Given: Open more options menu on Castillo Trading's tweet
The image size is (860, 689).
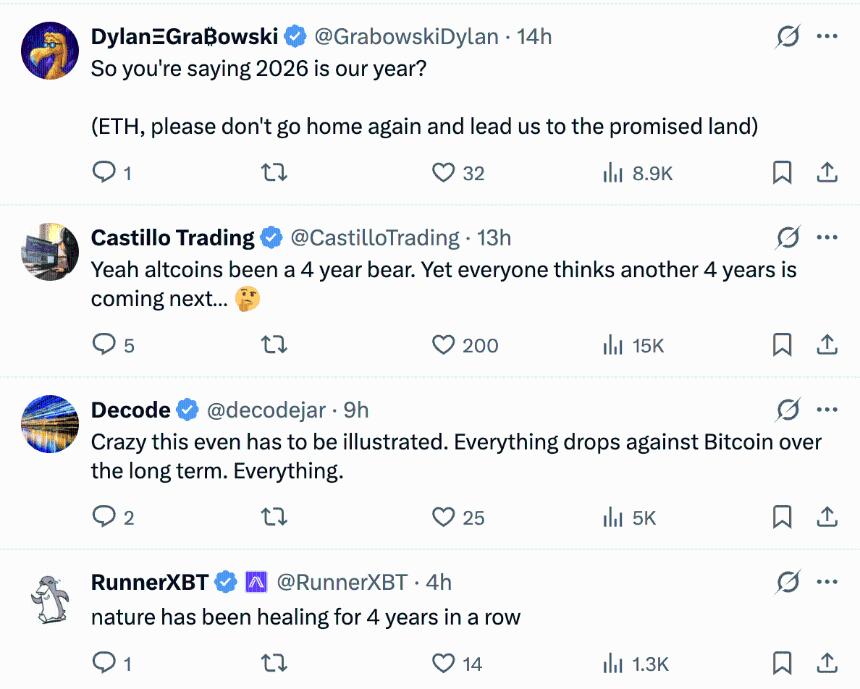Looking at the screenshot, I should coord(827,238).
